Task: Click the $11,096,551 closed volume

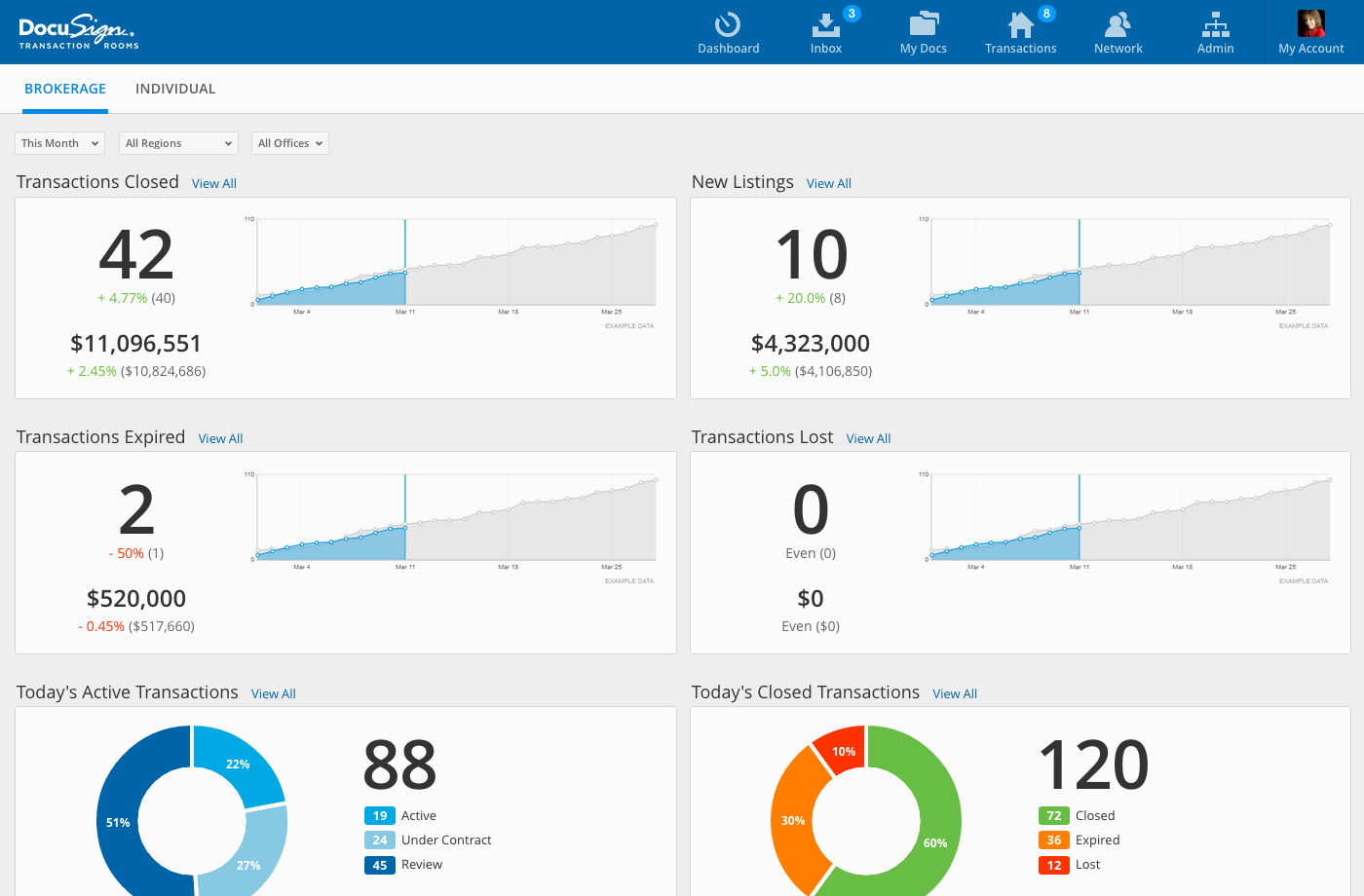Action: click(x=136, y=343)
